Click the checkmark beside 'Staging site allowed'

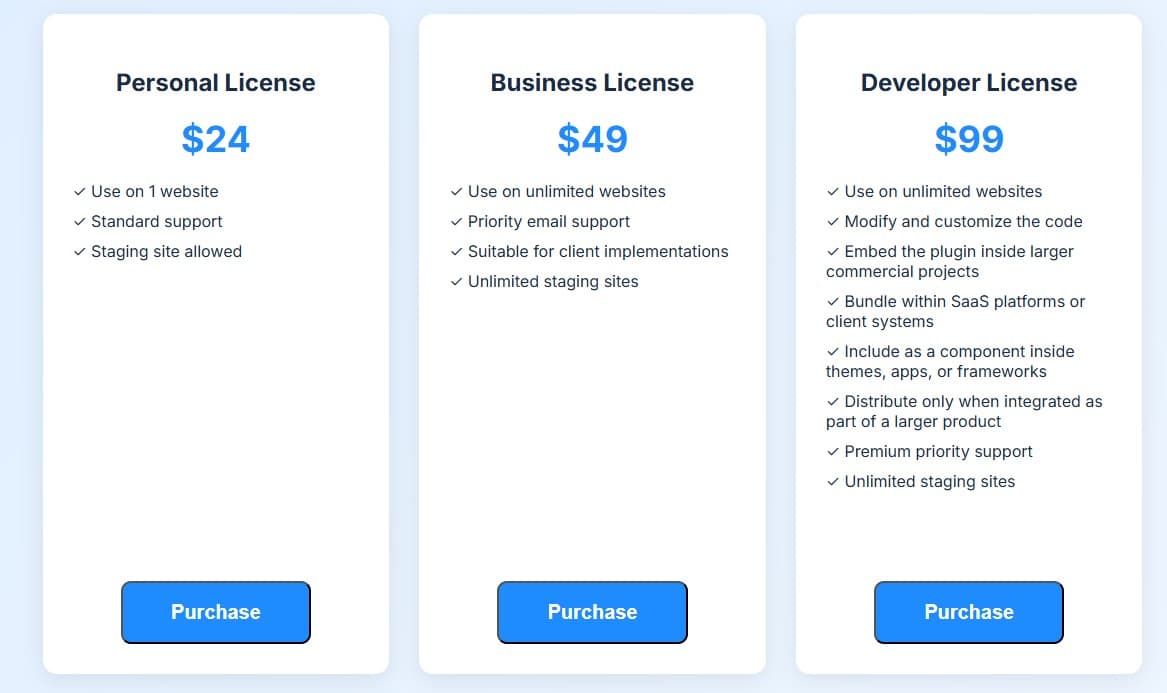(x=79, y=251)
